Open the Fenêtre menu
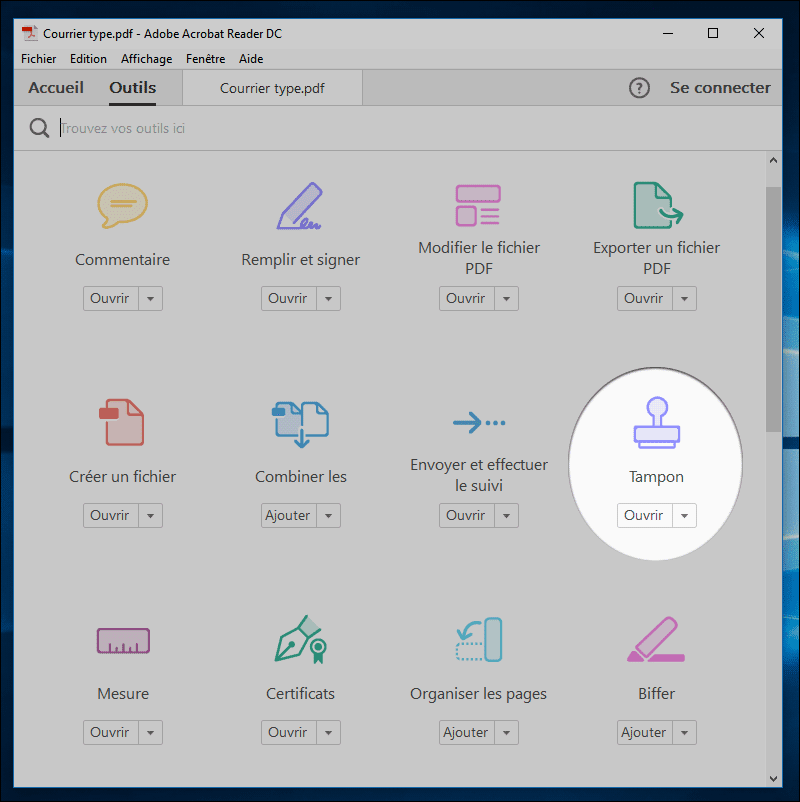Image resolution: width=800 pixels, height=802 pixels. 206,59
